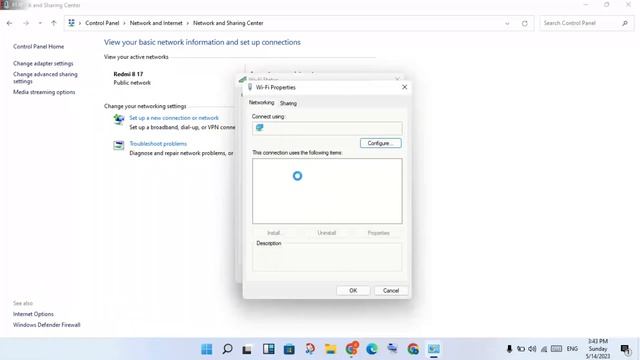Refresh the Control Panel address bar
The height and width of the screenshot is (360, 640).
[x=524, y=23]
